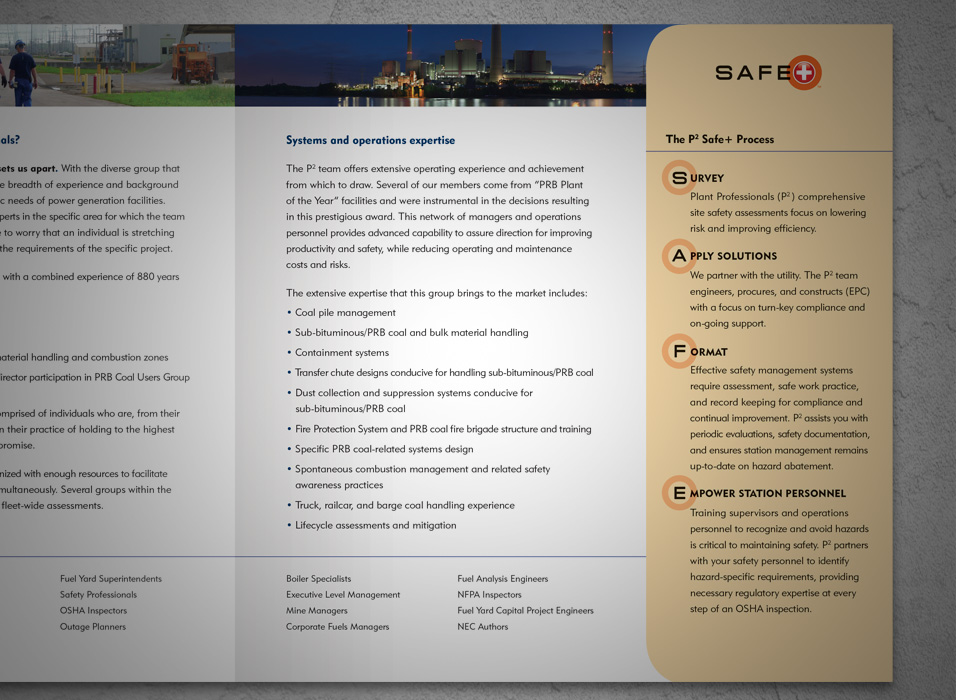Click "Boiler Specialists" in the footer list
956x700 pixels.
(x=319, y=579)
